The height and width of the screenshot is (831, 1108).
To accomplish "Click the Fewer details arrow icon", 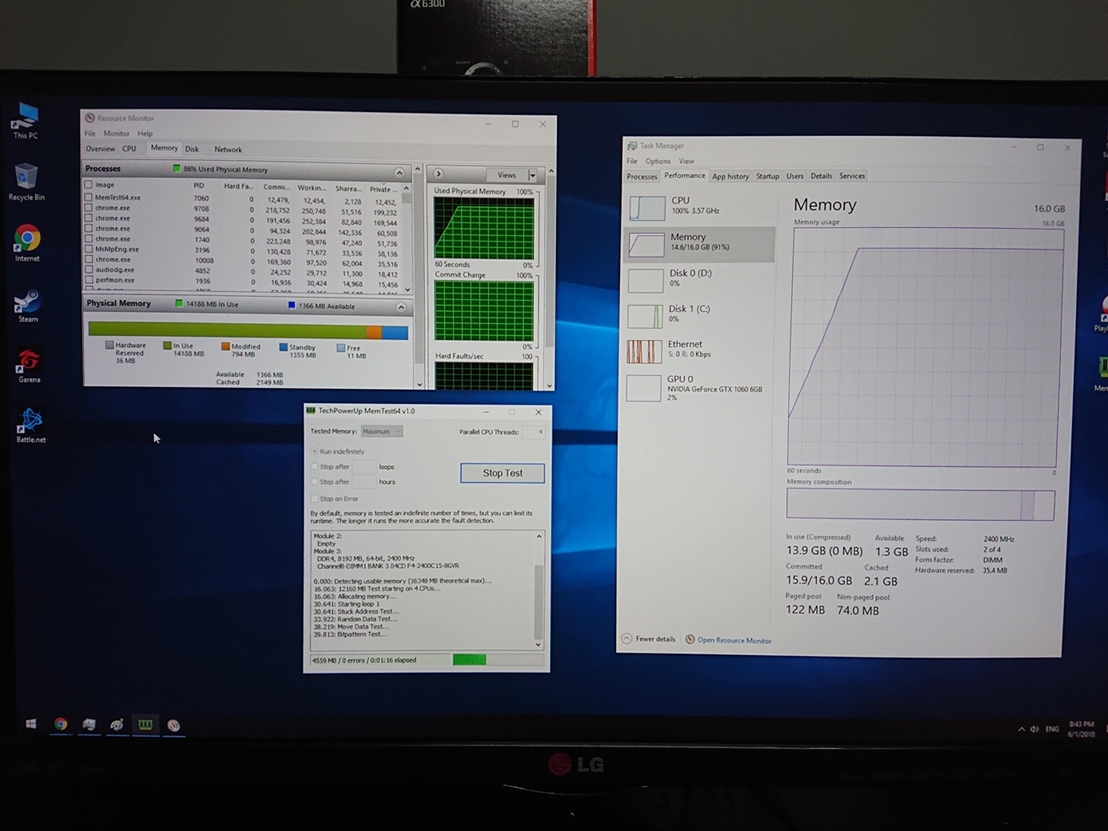I will tap(627, 638).
